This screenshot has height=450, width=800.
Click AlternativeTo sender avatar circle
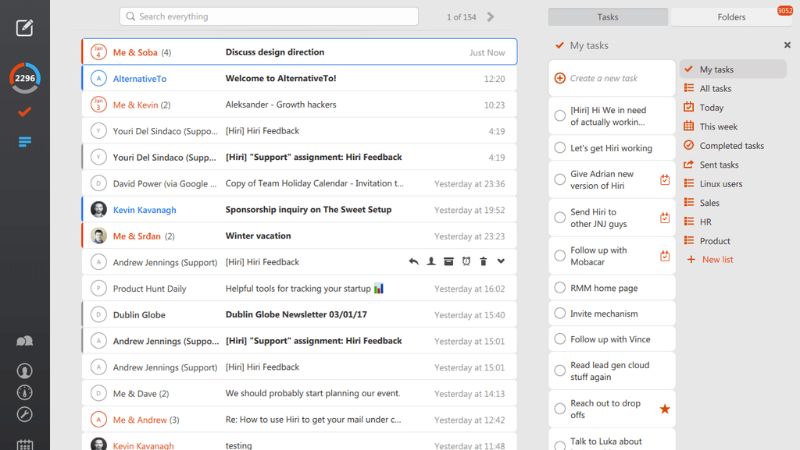tap(98, 78)
